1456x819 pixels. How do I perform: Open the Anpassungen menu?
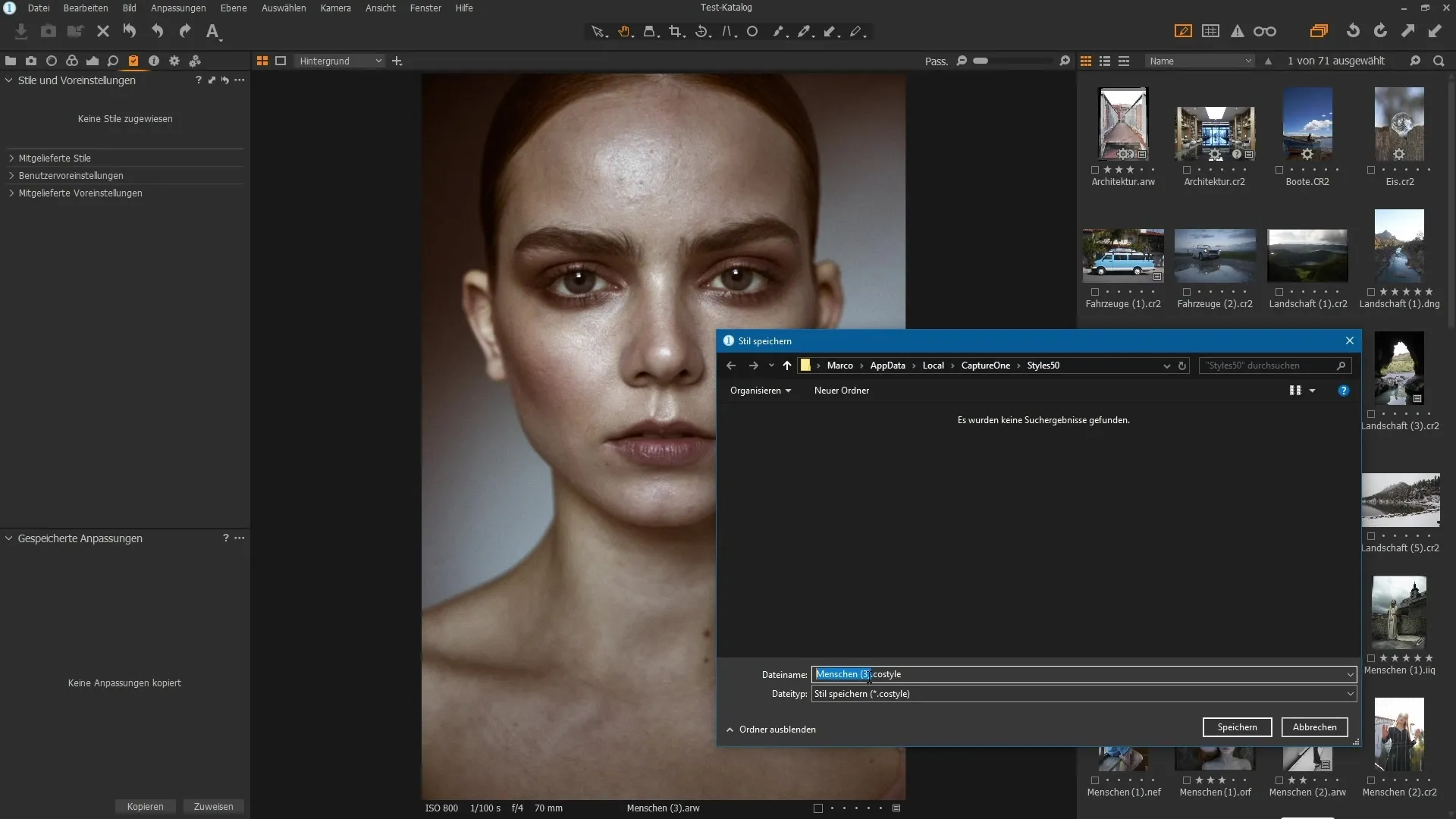178,8
